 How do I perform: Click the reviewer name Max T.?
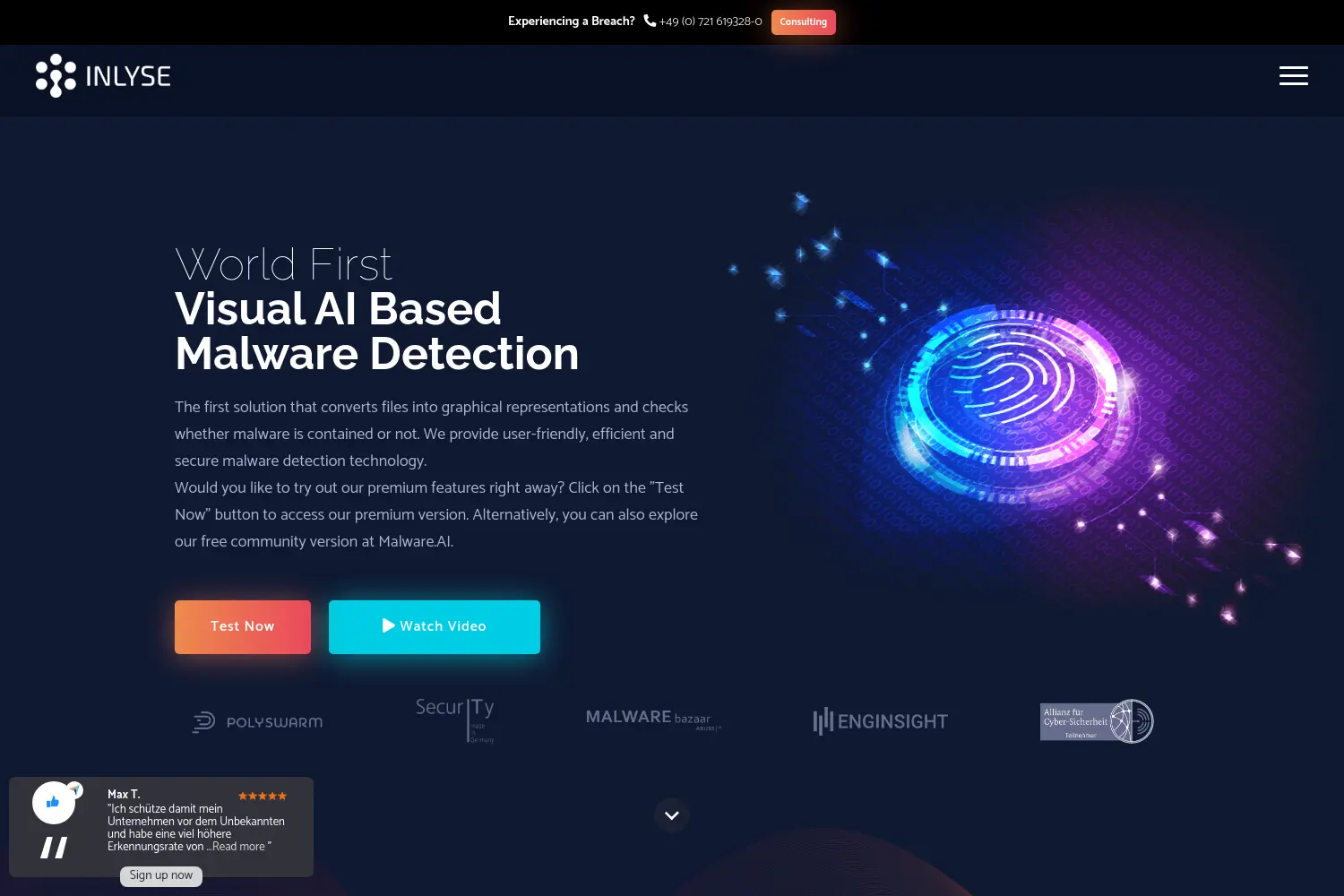coord(124,795)
